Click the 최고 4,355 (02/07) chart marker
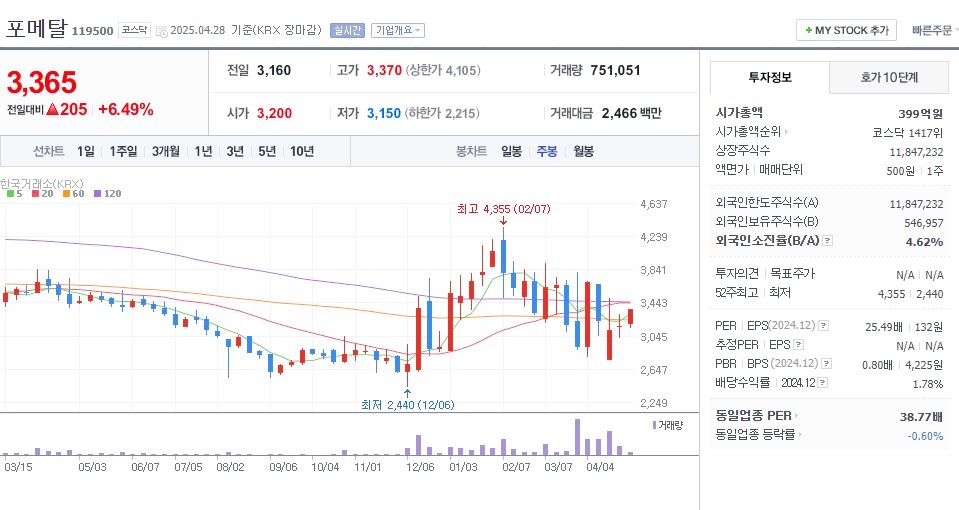The height and width of the screenshot is (510, 959). point(503,209)
